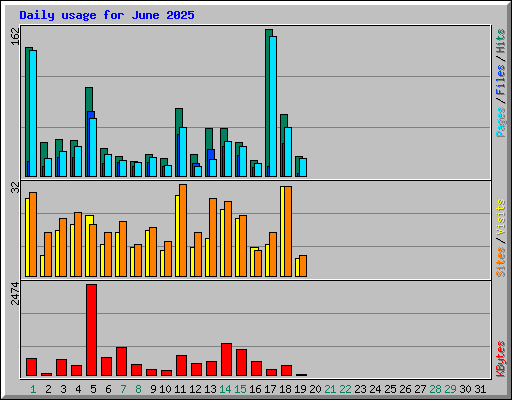Screen dimensions: 512x400
Task: Click green day 22 on the x-axis
Action: [x=345, y=389]
